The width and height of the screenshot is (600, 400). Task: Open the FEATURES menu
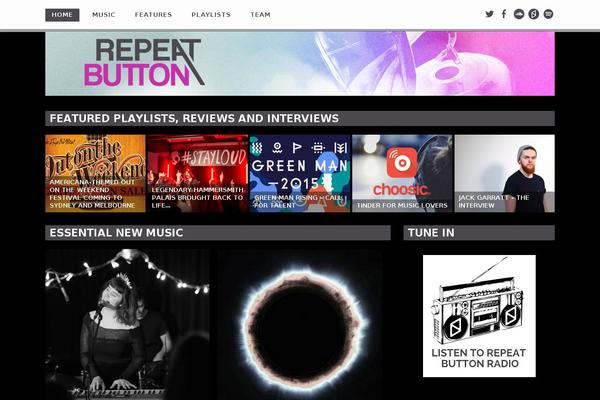pos(153,15)
